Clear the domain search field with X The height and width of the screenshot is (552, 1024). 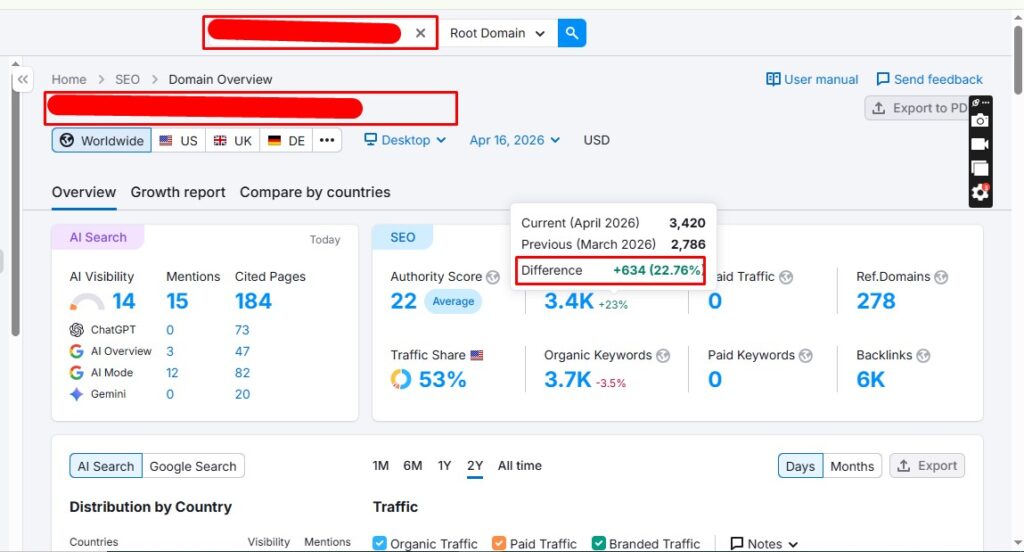pos(421,33)
